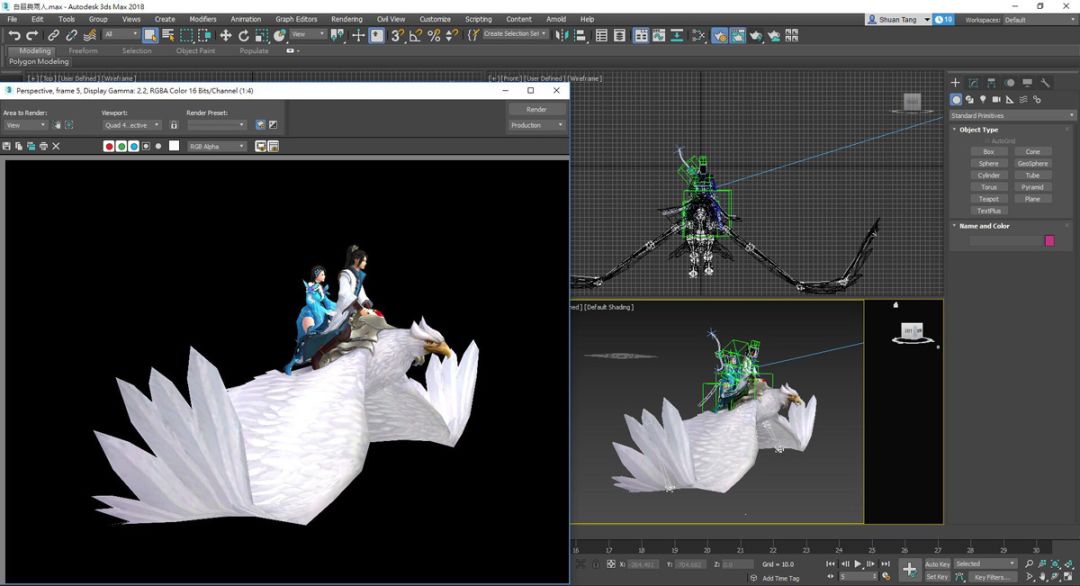This screenshot has width=1080, height=586.
Task: Click the Undo arrow in main toolbar
Action: [x=14, y=35]
